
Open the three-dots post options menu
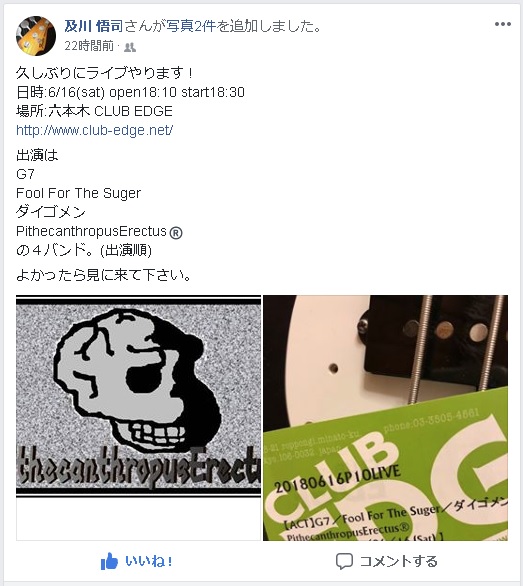pos(502,24)
